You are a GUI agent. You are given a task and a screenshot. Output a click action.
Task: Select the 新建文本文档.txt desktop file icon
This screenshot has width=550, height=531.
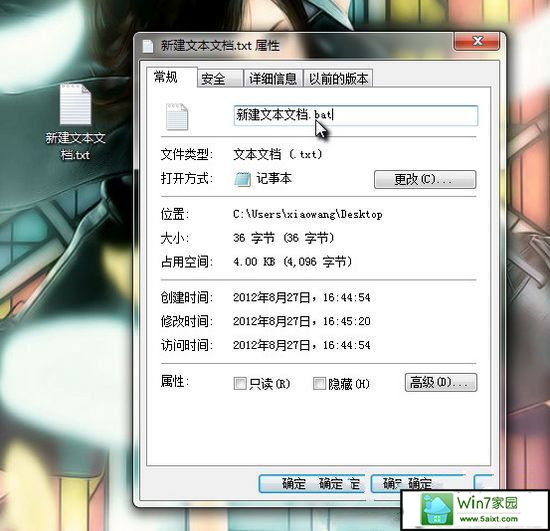(x=75, y=105)
